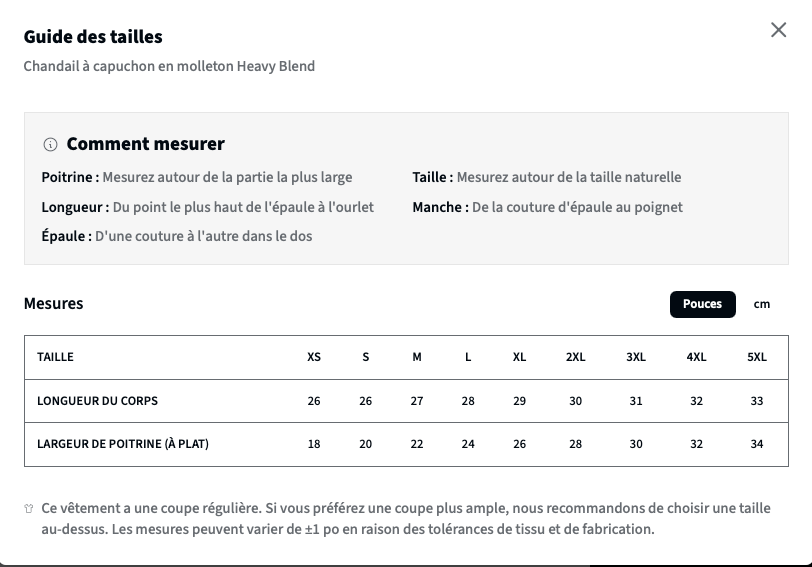Select the LARGEUR DE POITRINE (À PLAT) row label
The height and width of the screenshot is (567, 812).
[123, 444]
